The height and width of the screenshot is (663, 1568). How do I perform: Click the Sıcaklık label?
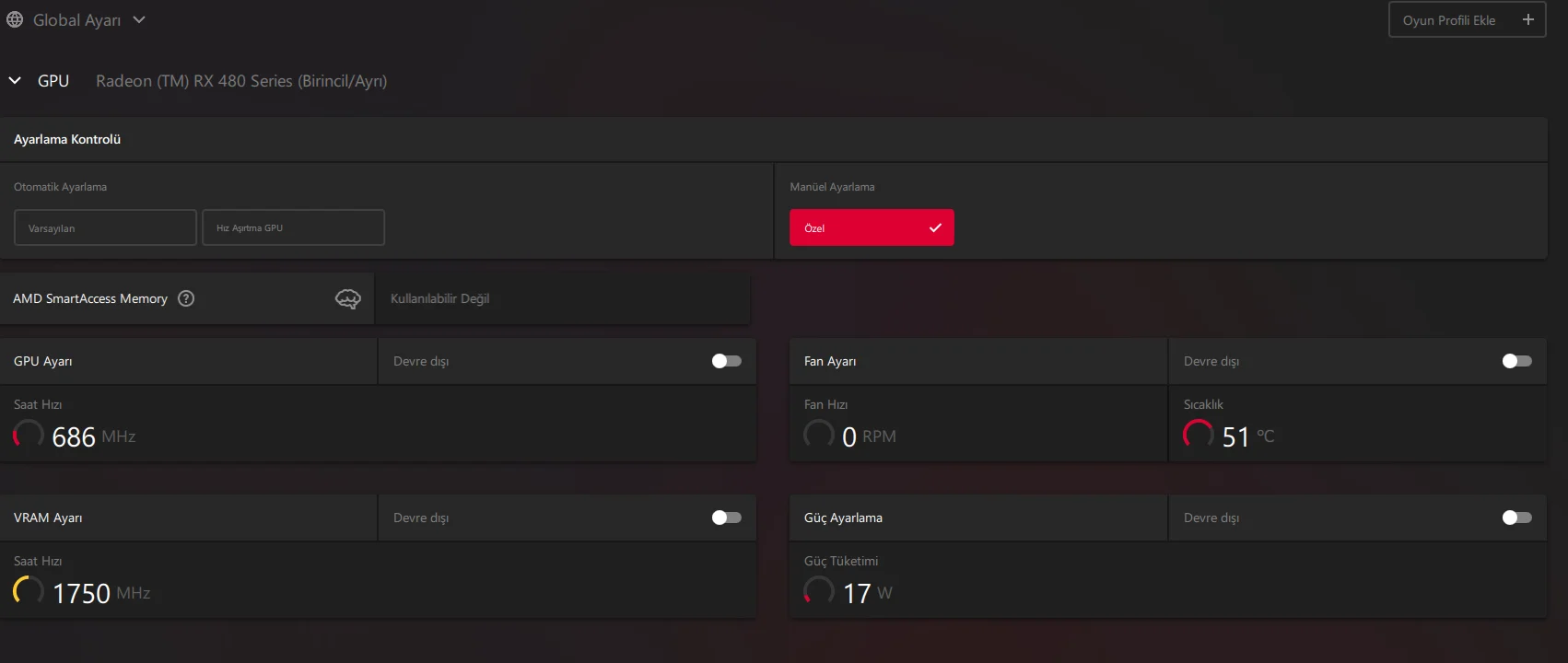point(1203,404)
